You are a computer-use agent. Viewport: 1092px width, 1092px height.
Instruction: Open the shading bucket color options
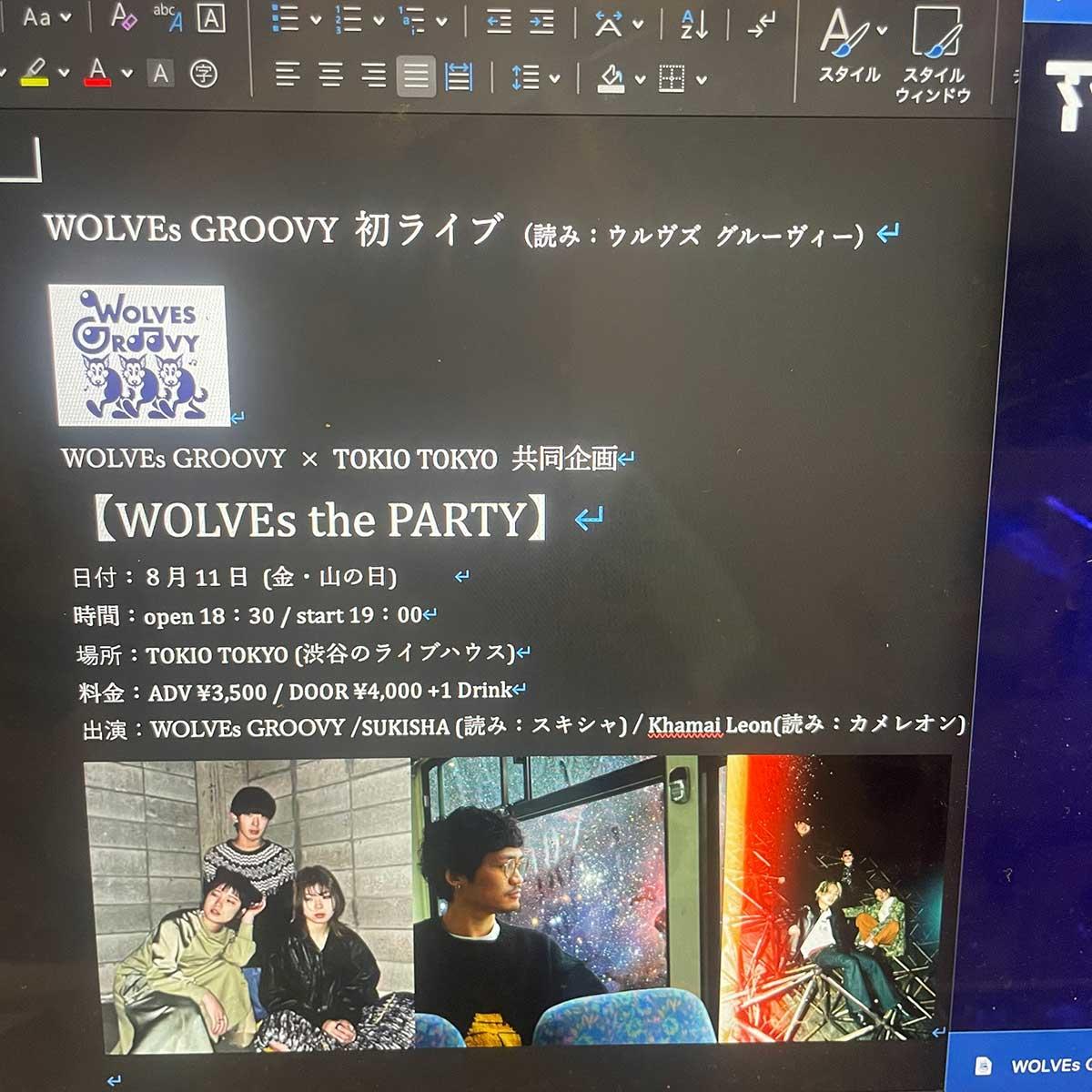639,80
